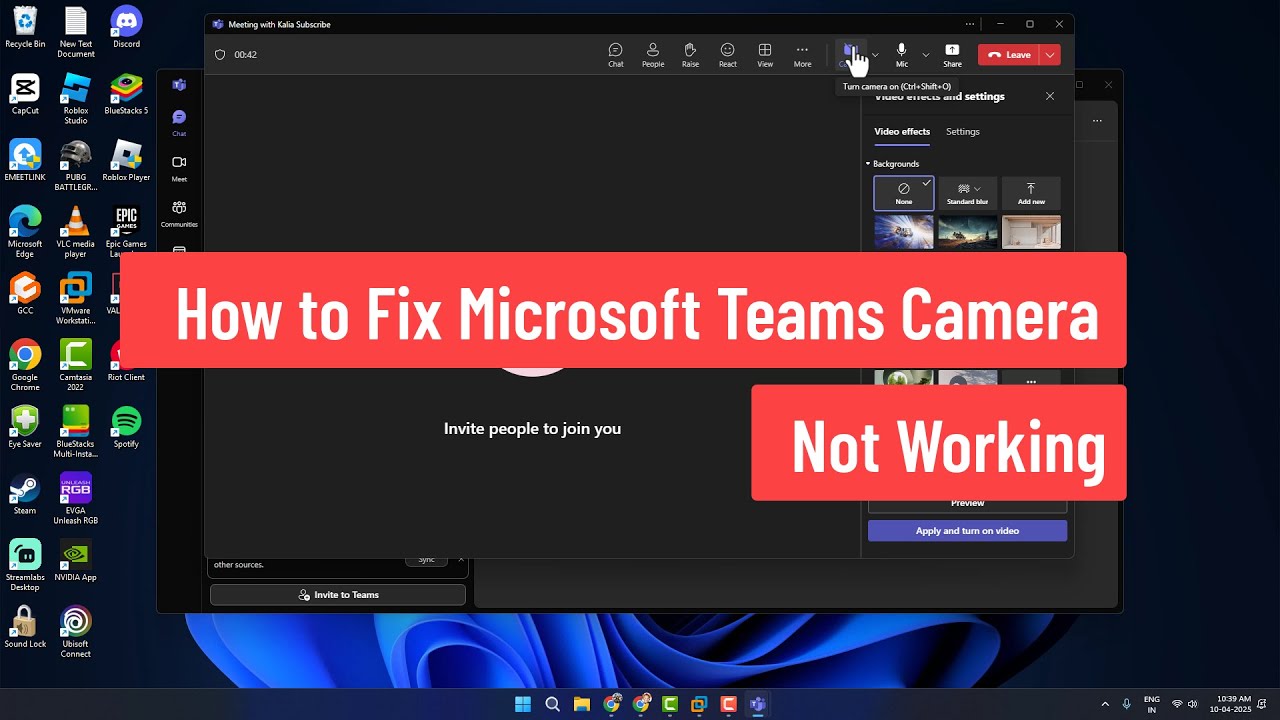The width and height of the screenshot is (1280, 720).
Task: Open Communities in Teams left sidebar
Action: tap(179, 214)
